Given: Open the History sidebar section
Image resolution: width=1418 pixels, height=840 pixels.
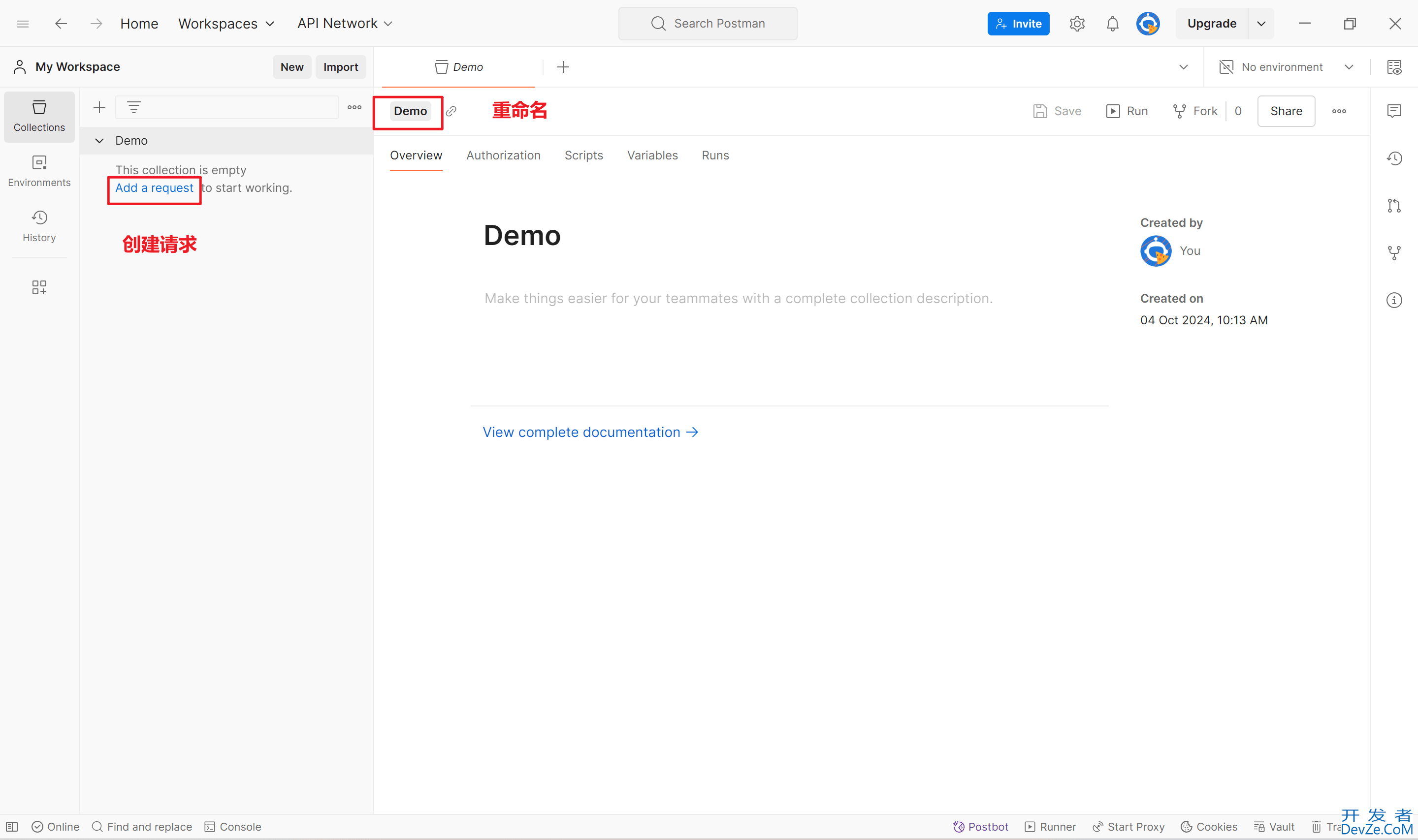Looking at the screenshot, I should click(x=39, y=226).
